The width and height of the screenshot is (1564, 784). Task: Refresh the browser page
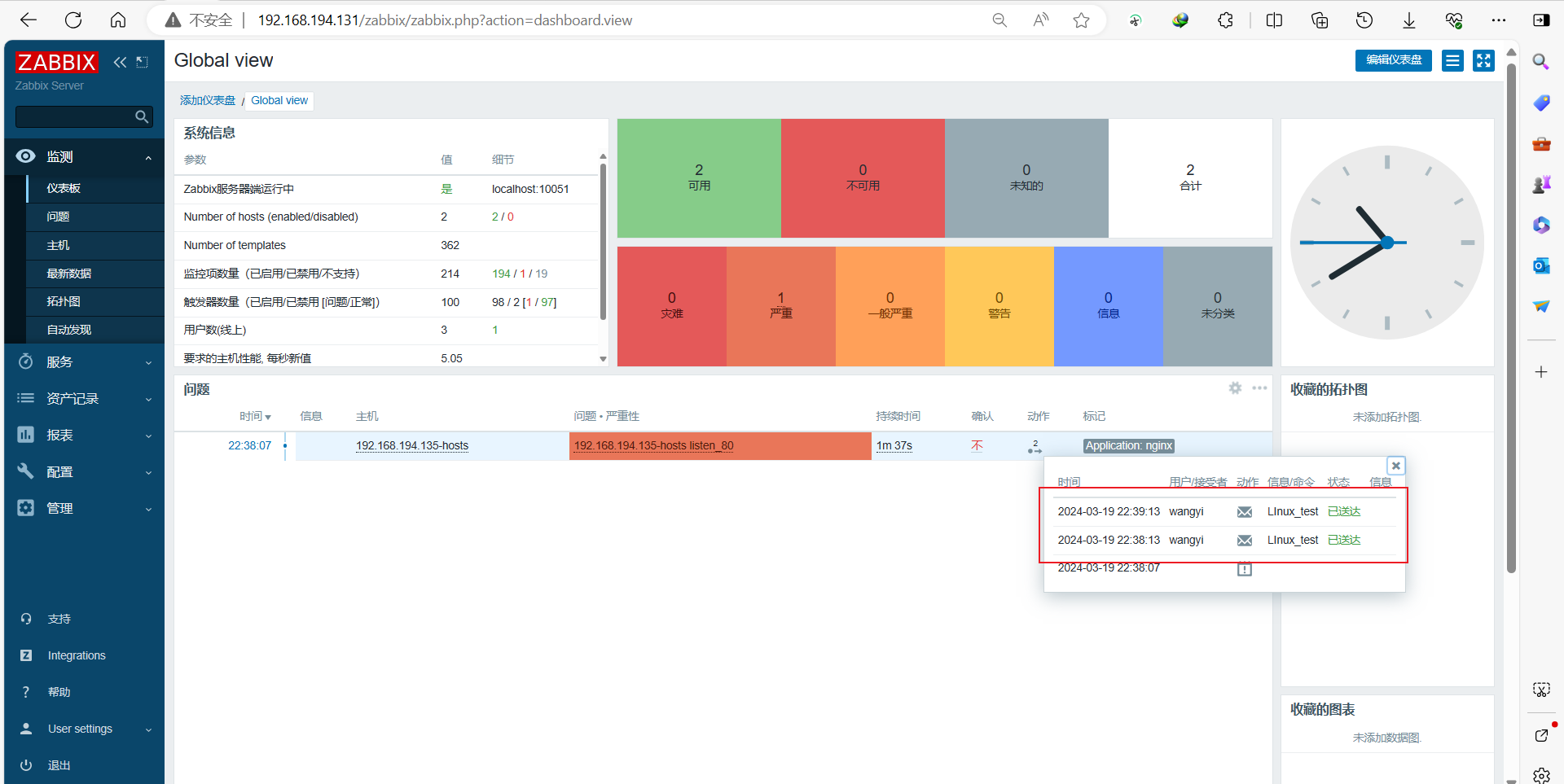click(73, 20)
